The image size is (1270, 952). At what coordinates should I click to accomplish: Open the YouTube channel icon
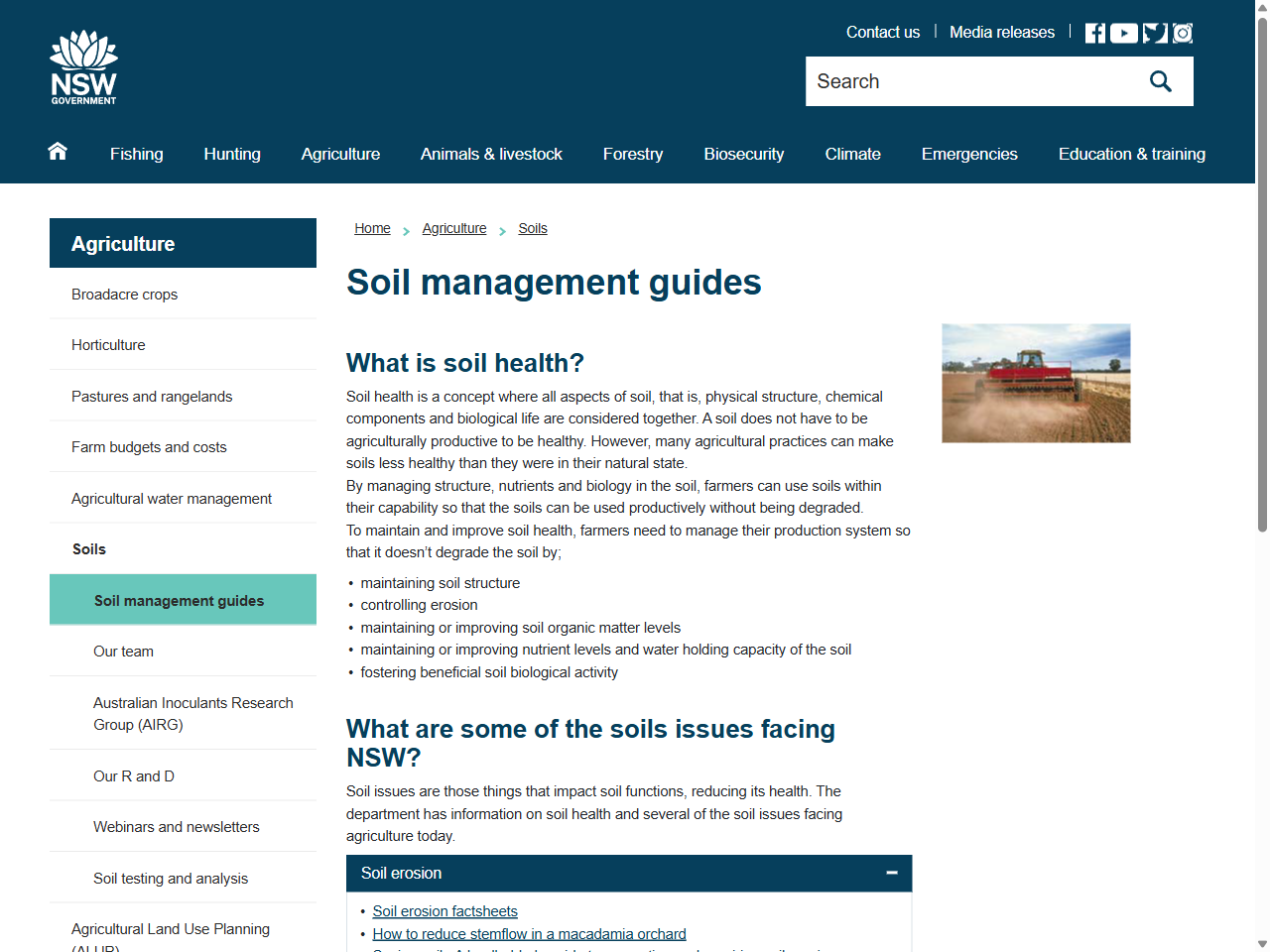click(x=1123, y=32)
